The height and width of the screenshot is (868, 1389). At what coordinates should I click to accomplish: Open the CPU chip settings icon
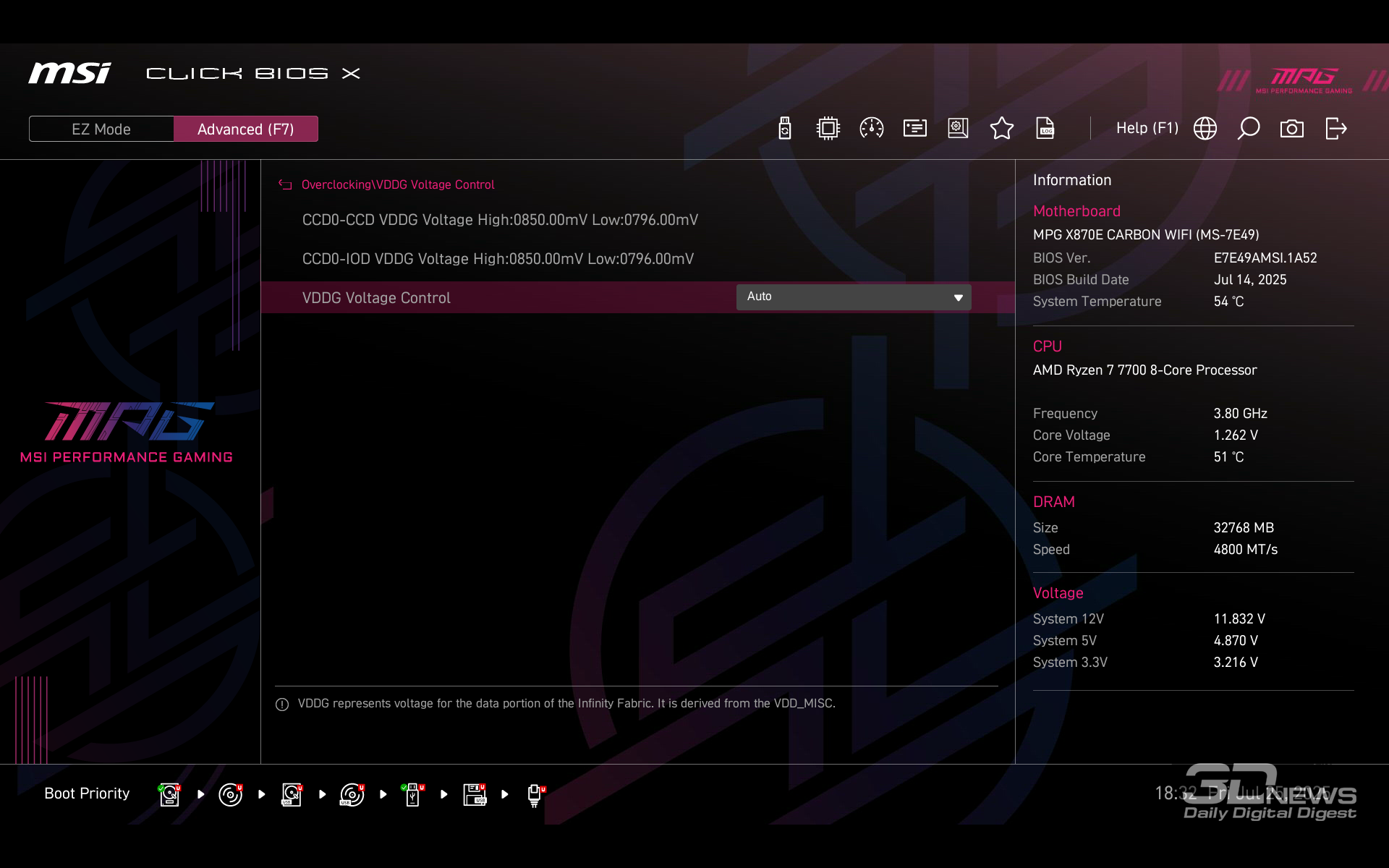[x=828, y=129]
